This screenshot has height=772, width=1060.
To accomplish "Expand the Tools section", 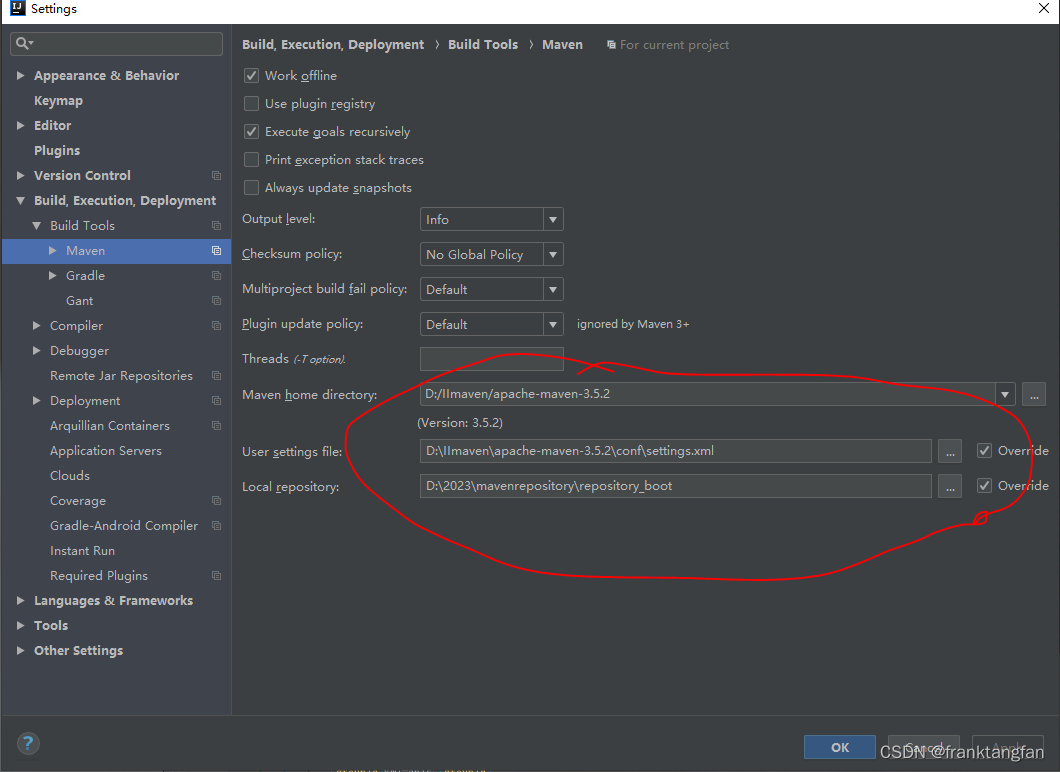I will [20, 626].
